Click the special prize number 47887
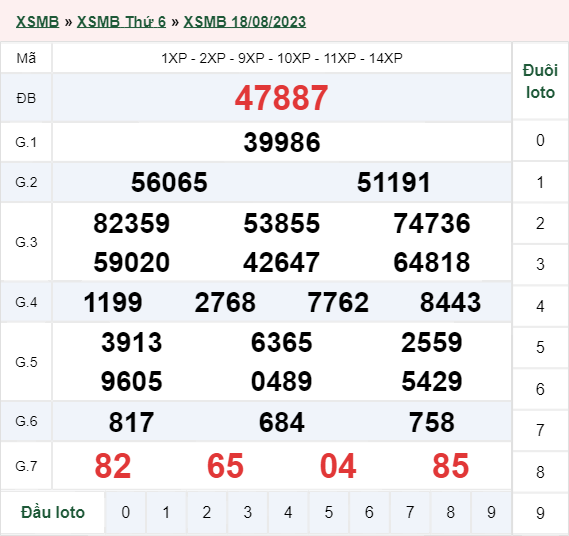Screen dimensions: 569x536 [282, 98]
